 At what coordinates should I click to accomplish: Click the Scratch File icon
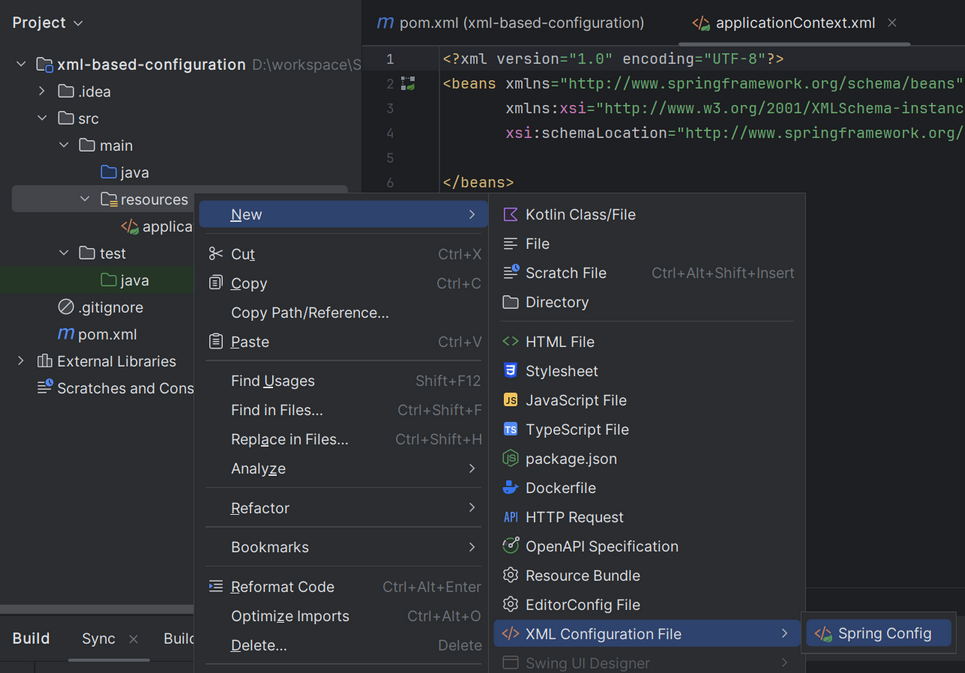(x=511, y=273)
